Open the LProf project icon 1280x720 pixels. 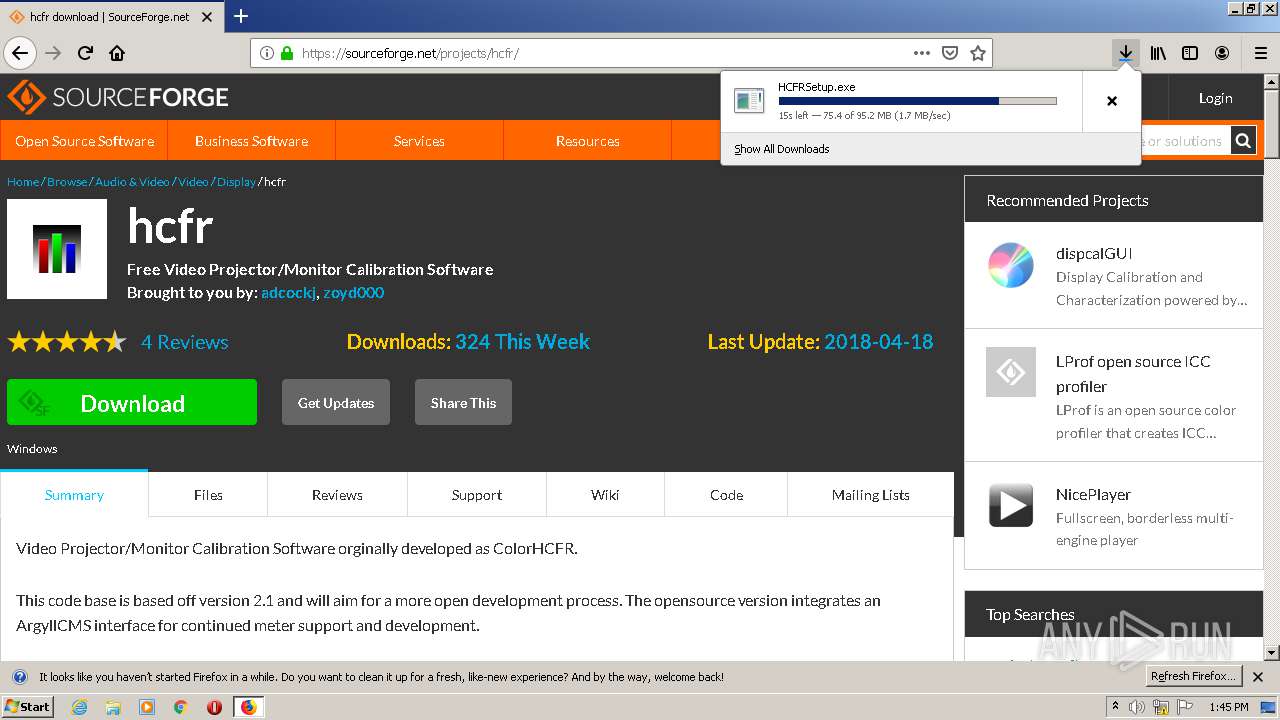click(1011, 372)
